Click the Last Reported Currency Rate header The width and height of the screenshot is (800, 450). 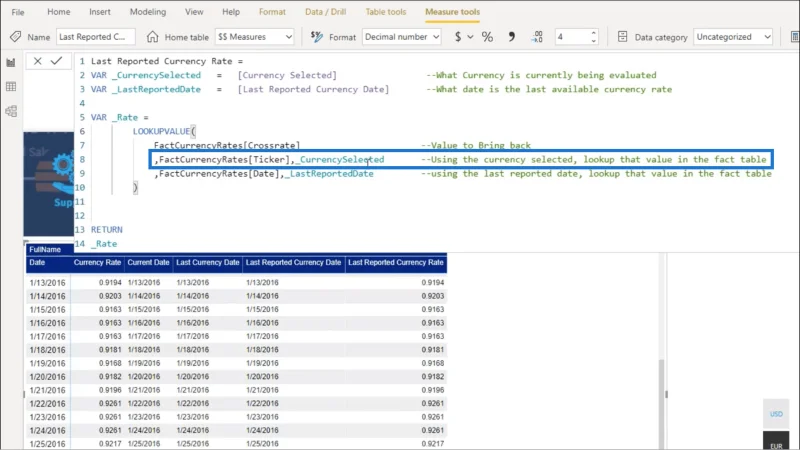pos(395,263)
